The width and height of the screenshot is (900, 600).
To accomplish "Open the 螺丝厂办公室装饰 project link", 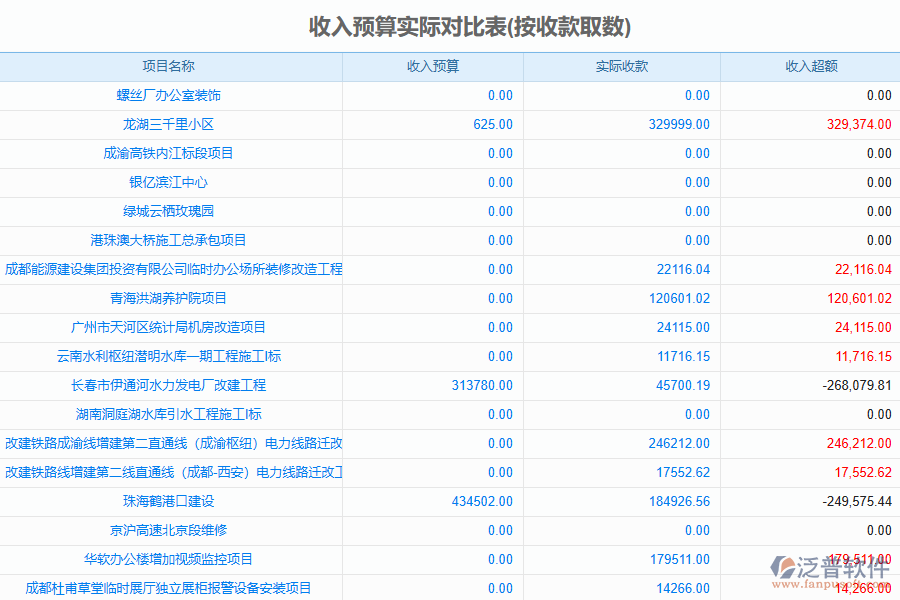I will 168,96.
